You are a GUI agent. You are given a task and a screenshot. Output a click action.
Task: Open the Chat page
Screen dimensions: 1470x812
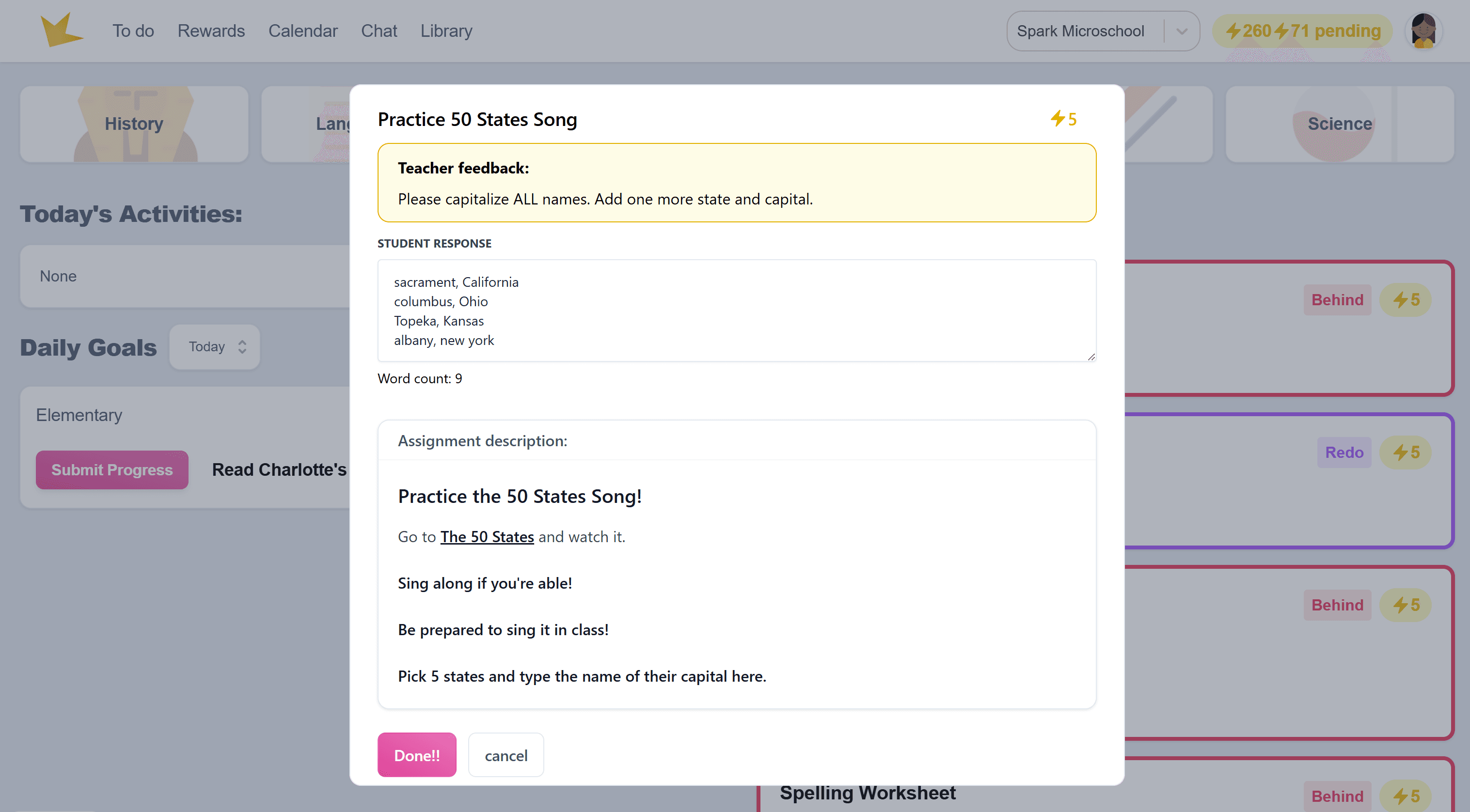[x=379, y=31]
